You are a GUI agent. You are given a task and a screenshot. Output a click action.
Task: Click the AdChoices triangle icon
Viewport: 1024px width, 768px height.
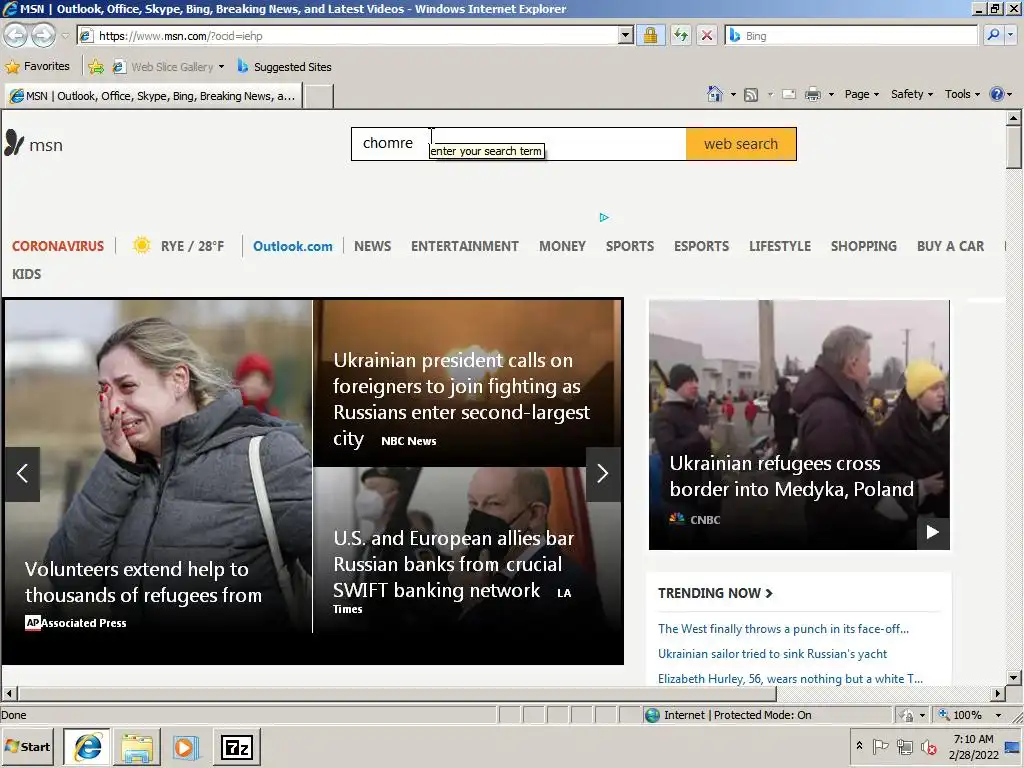pos(604,217)
